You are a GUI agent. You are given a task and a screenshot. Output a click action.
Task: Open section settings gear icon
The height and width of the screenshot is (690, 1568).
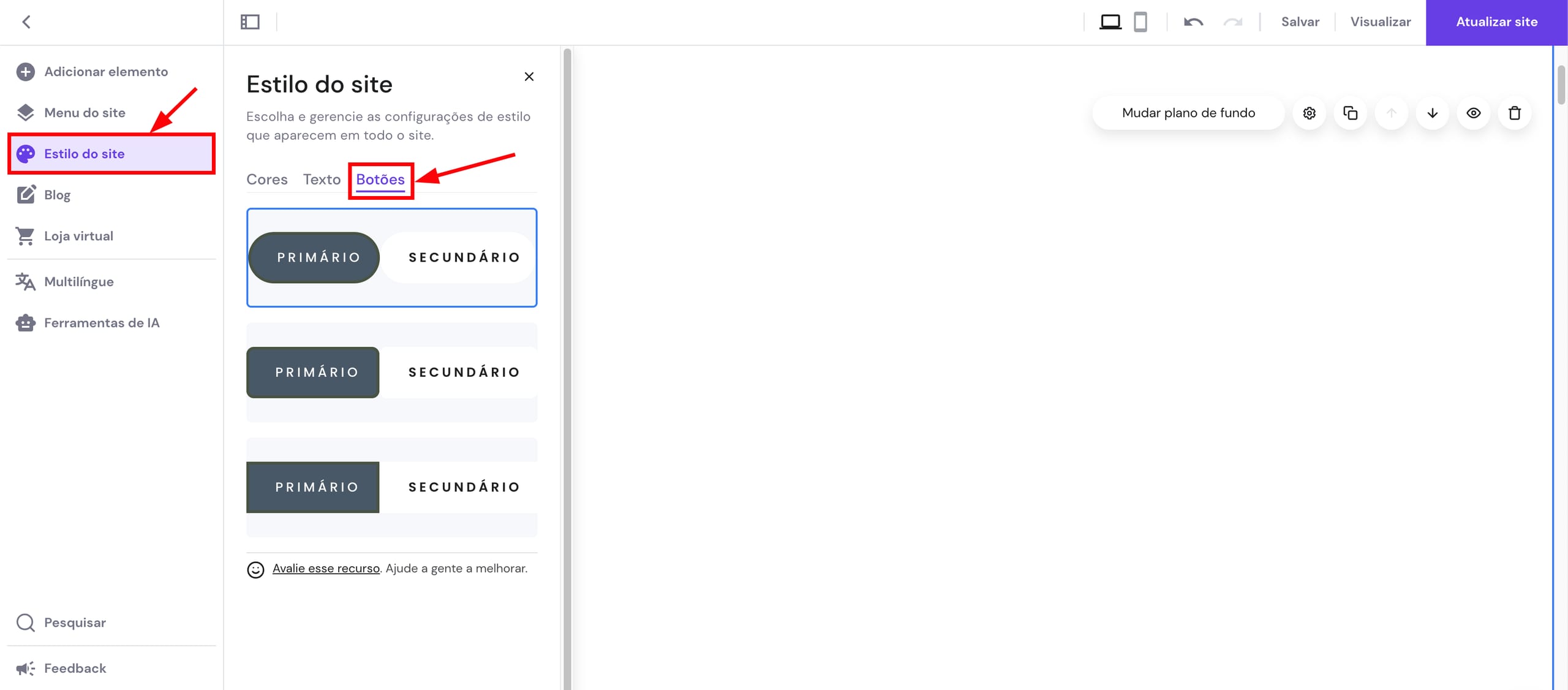point(1309,113)
